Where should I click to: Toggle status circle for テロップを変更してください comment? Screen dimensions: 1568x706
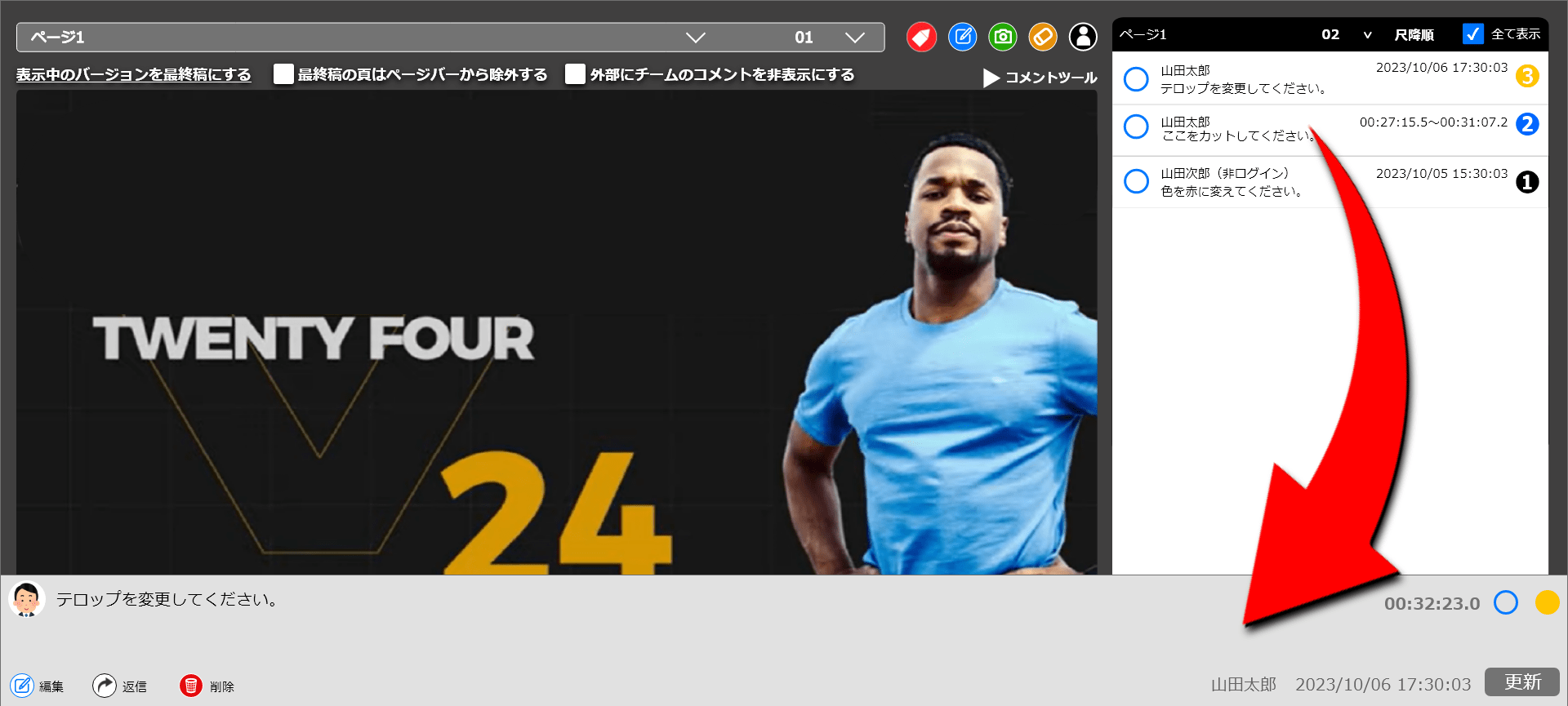point(1136,79)
